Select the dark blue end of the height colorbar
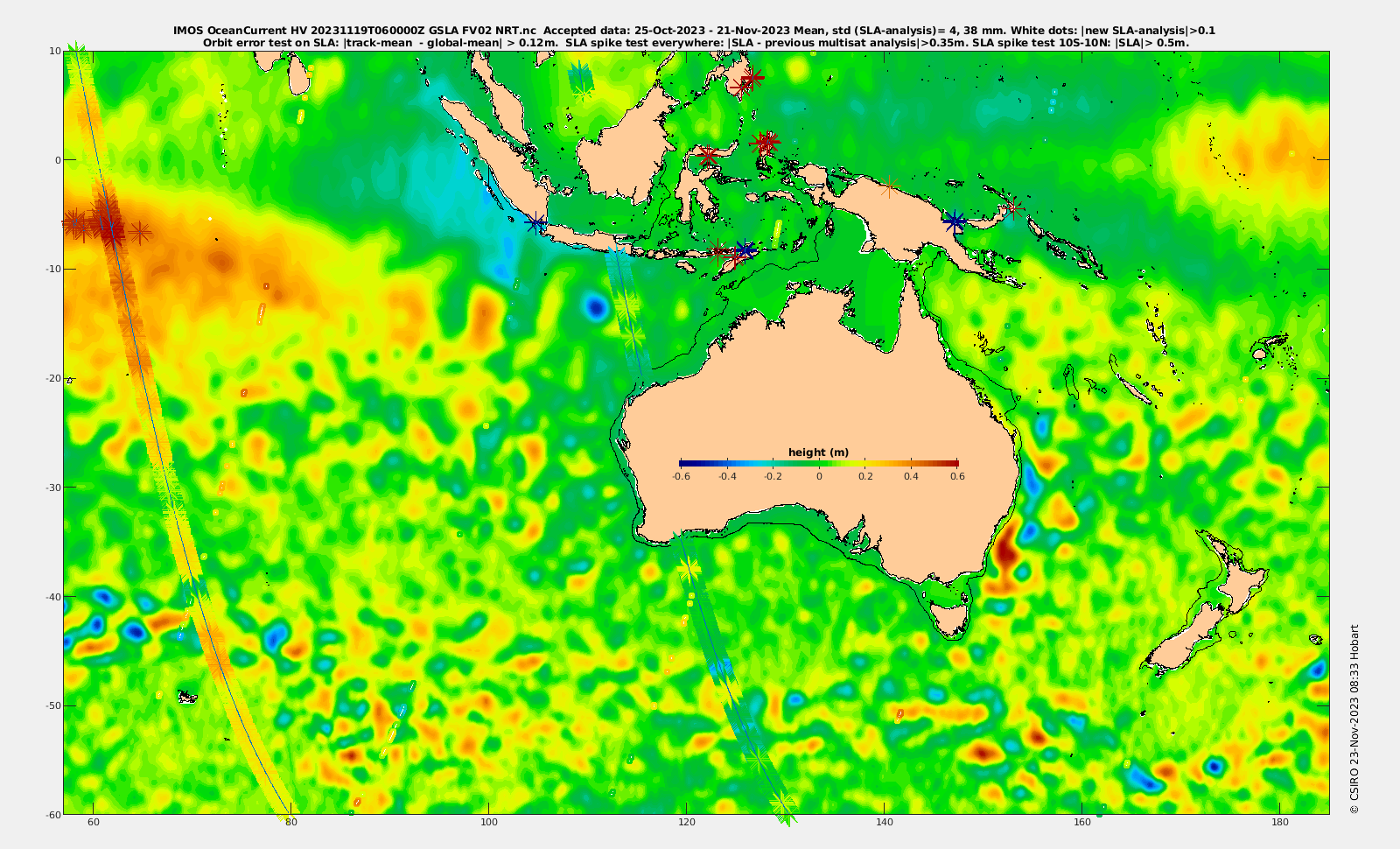 click(684, 464)
